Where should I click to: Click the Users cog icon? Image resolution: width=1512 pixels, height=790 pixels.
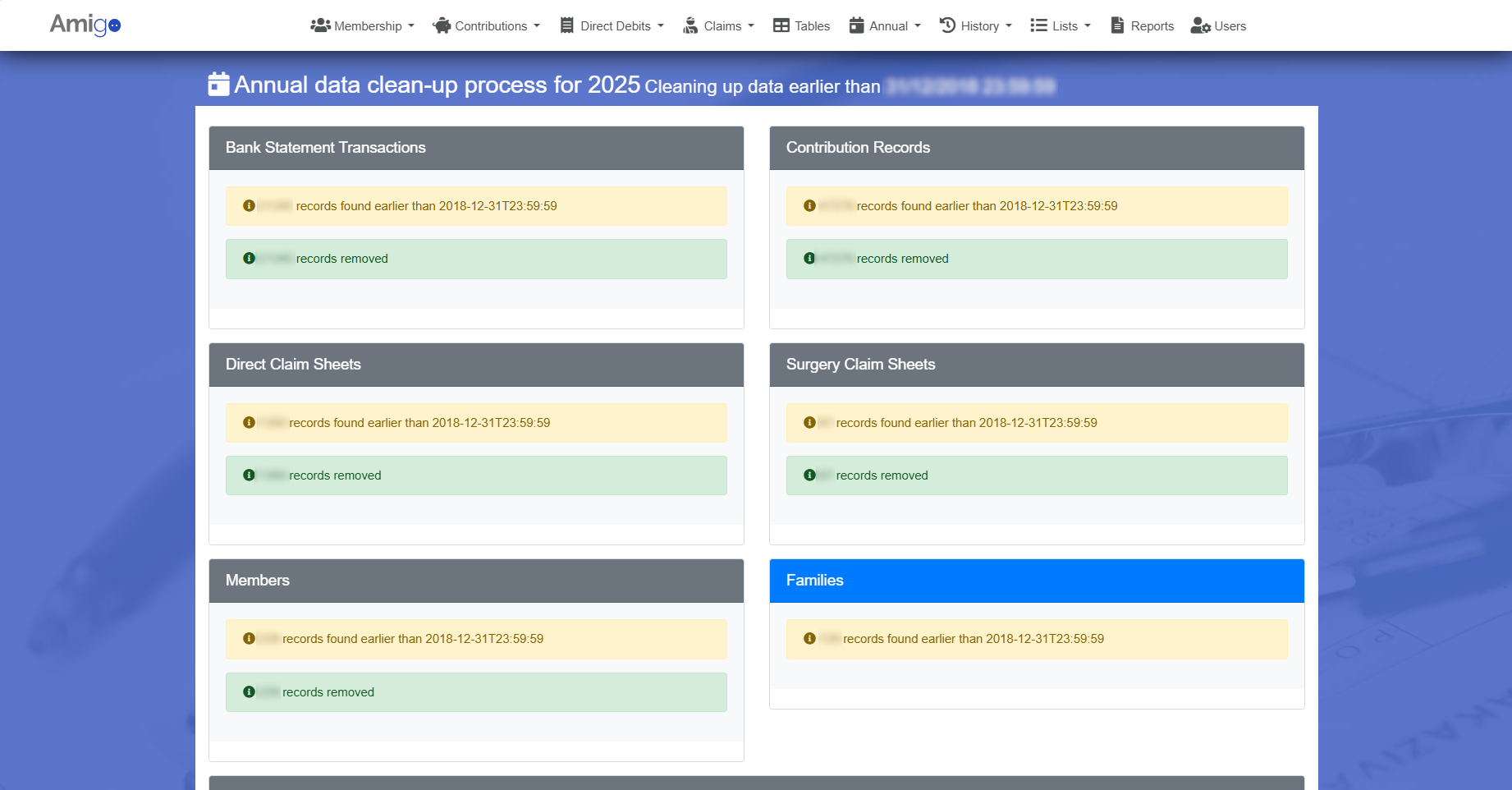tap(1200, 25)
